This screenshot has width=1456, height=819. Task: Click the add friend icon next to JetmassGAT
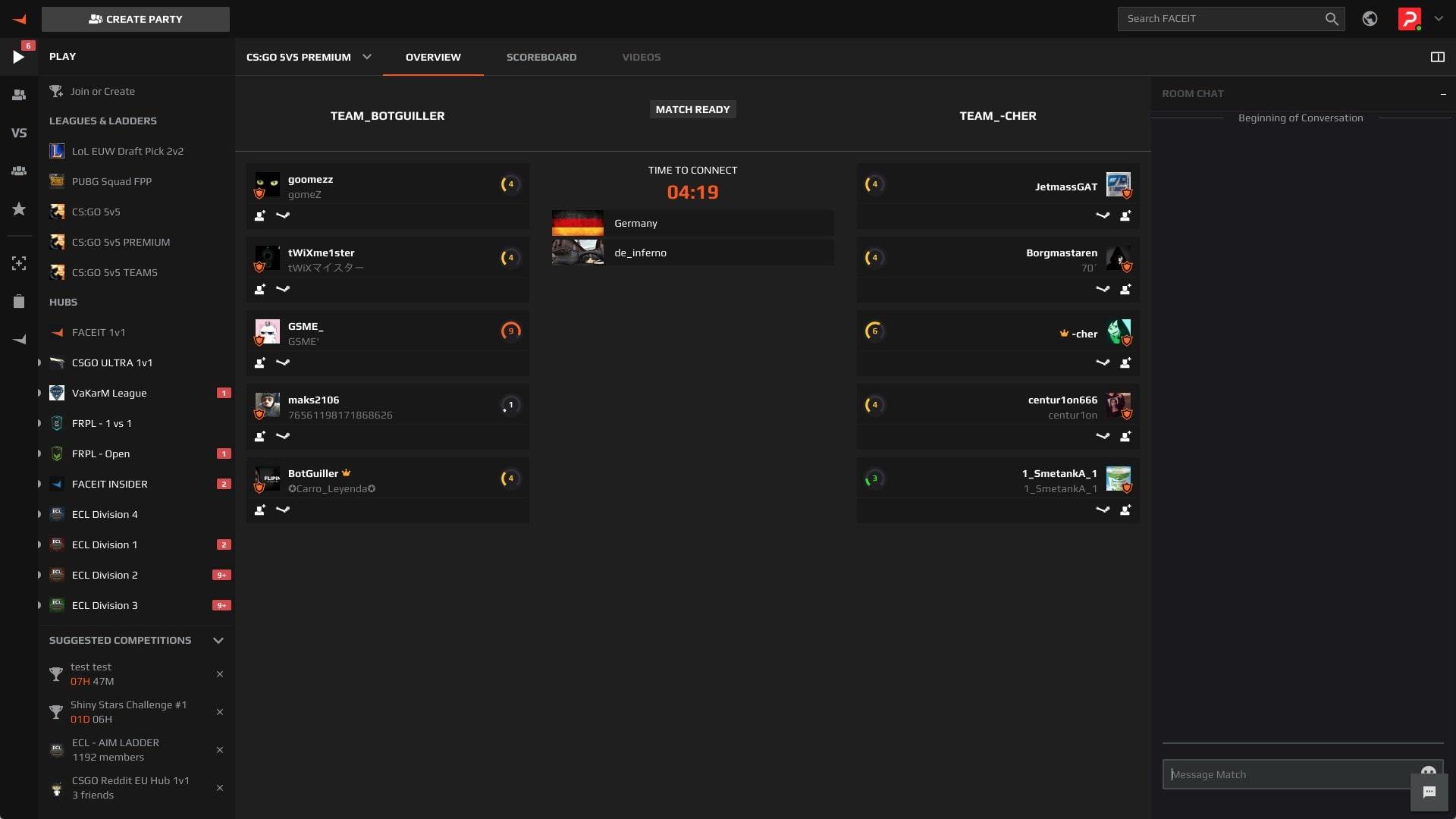(x=1125, y=215)
